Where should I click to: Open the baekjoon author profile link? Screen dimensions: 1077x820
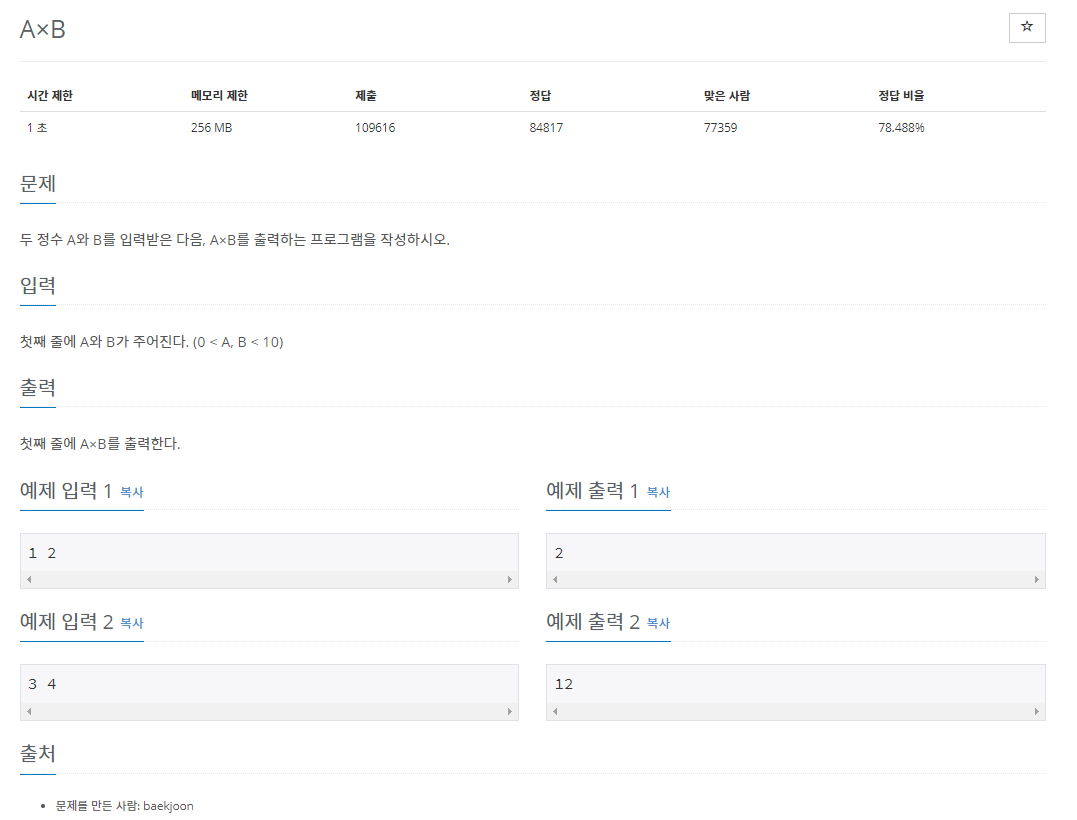coord(169,805)
